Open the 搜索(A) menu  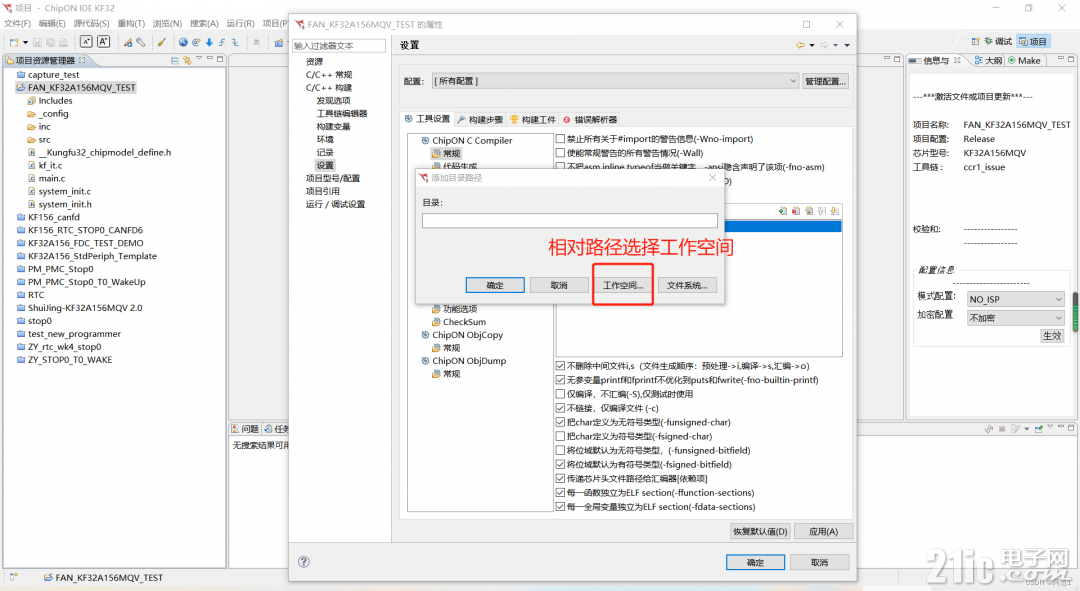pos(204,23)
